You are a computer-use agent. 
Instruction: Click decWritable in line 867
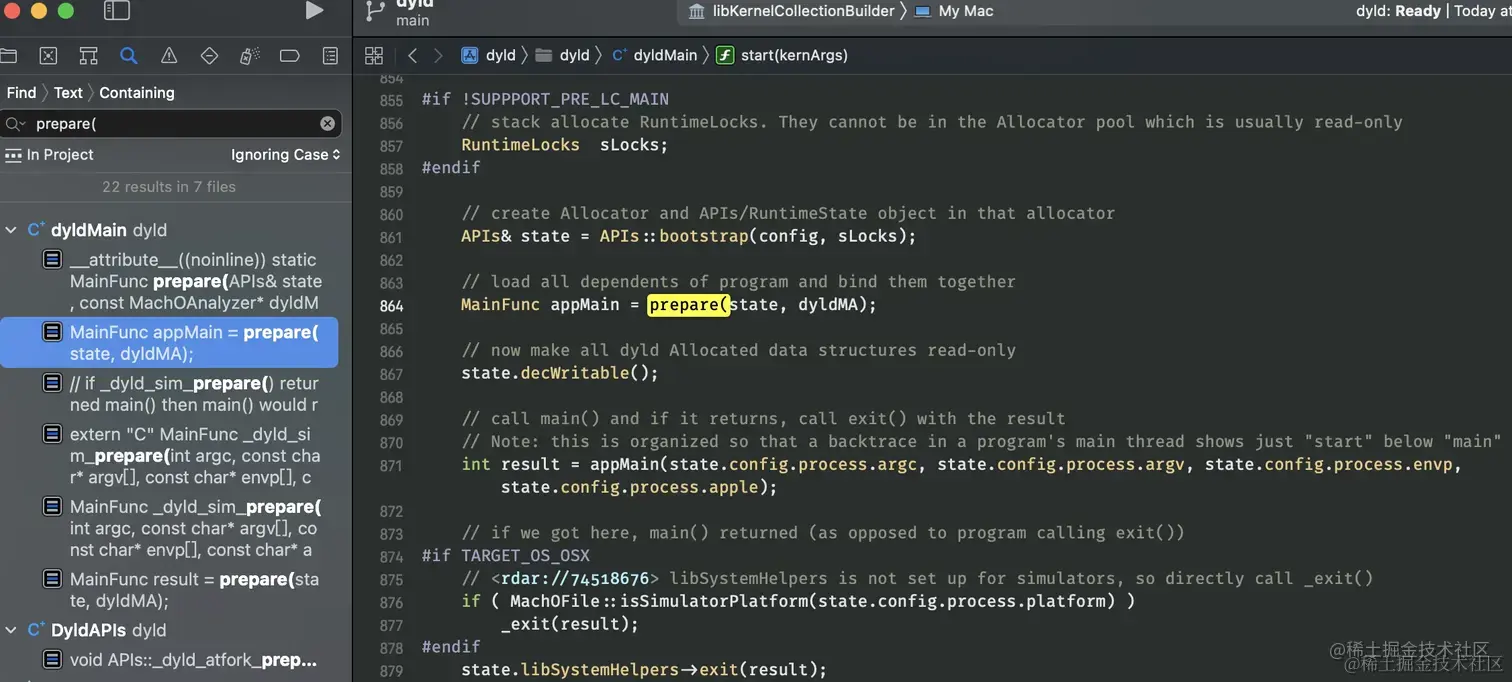(x=575, y=373)
